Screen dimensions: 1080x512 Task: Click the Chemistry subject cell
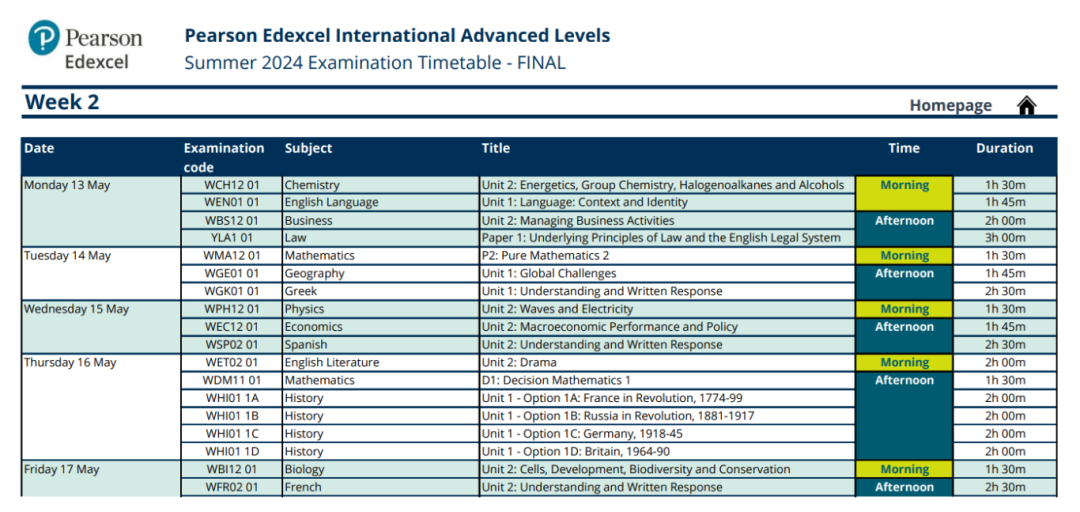click(381, 185)
